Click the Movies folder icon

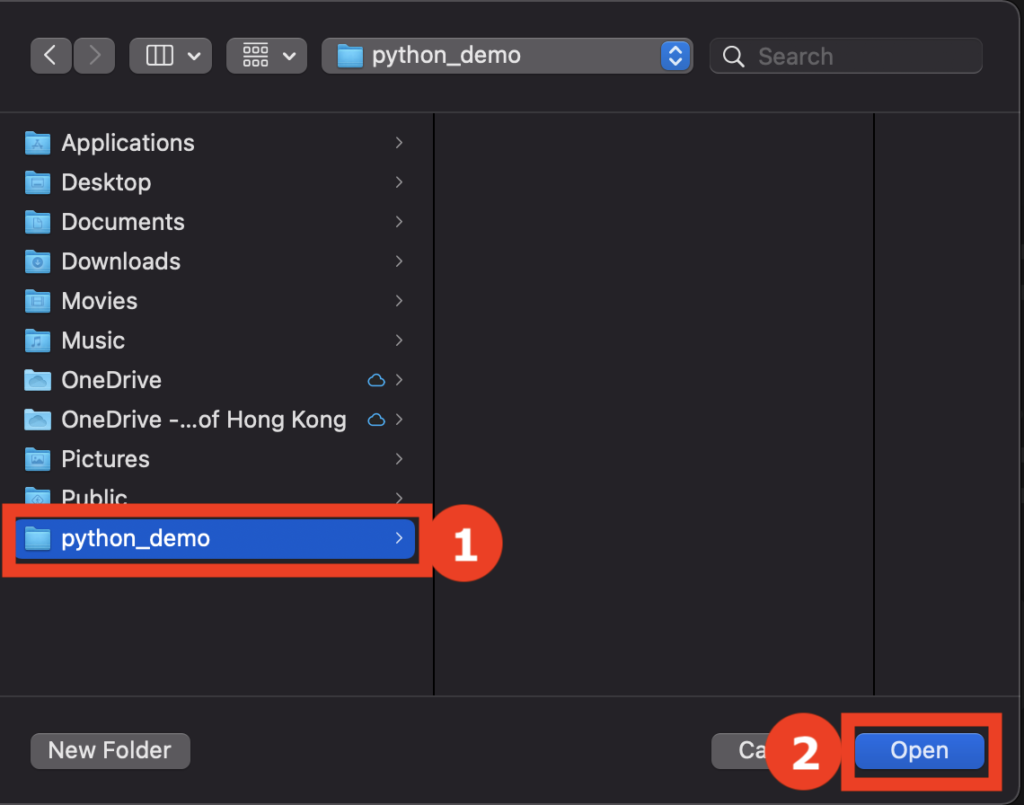pos(37,301)
